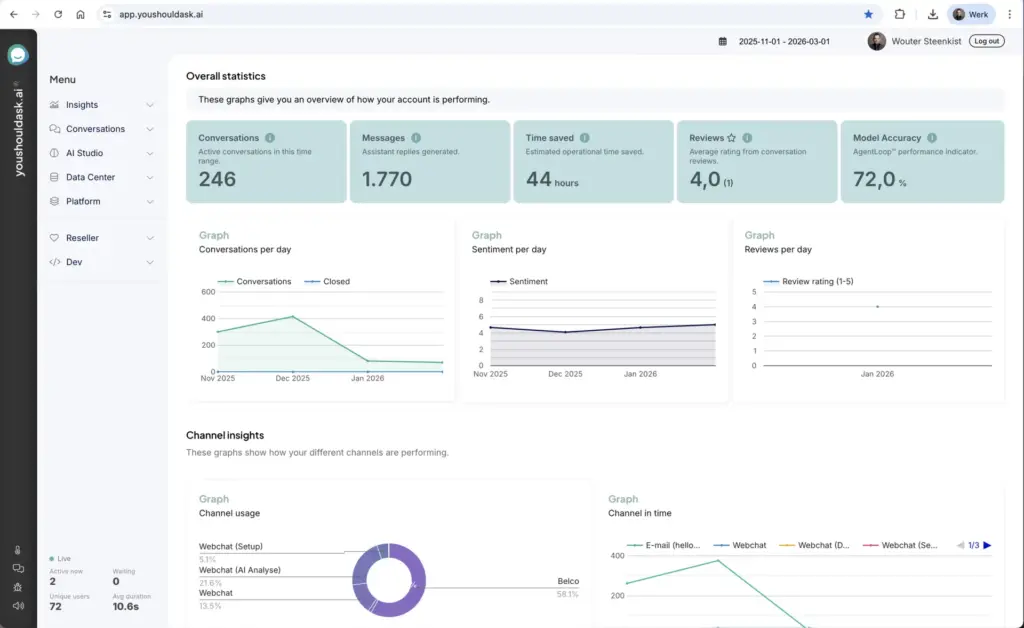Go to next legend page arrow
The width and height of the screenshot is (1024, 628).
[987, 545]
